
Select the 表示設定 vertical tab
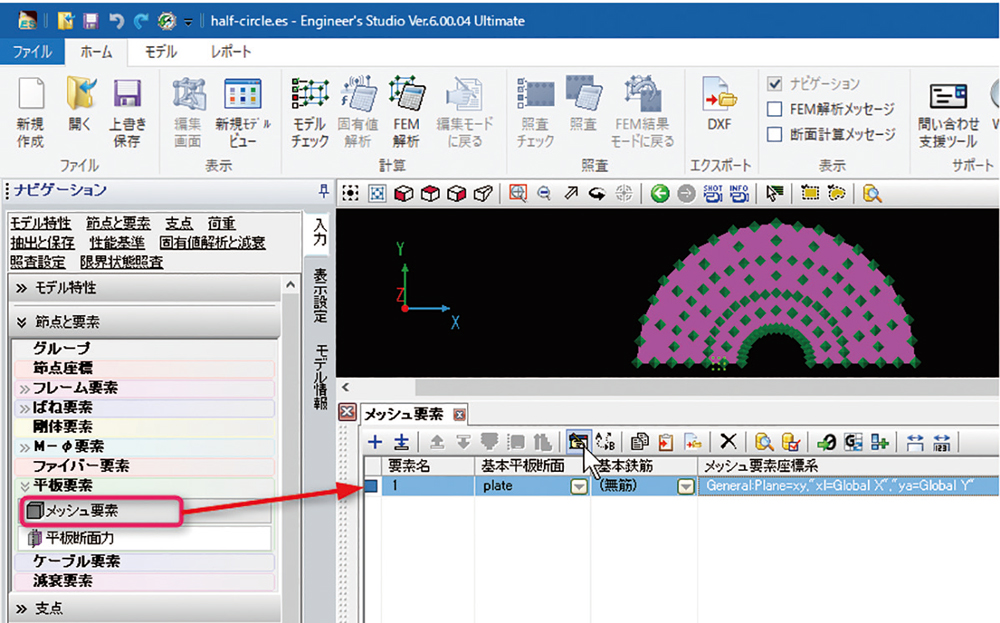coord(320,295)
